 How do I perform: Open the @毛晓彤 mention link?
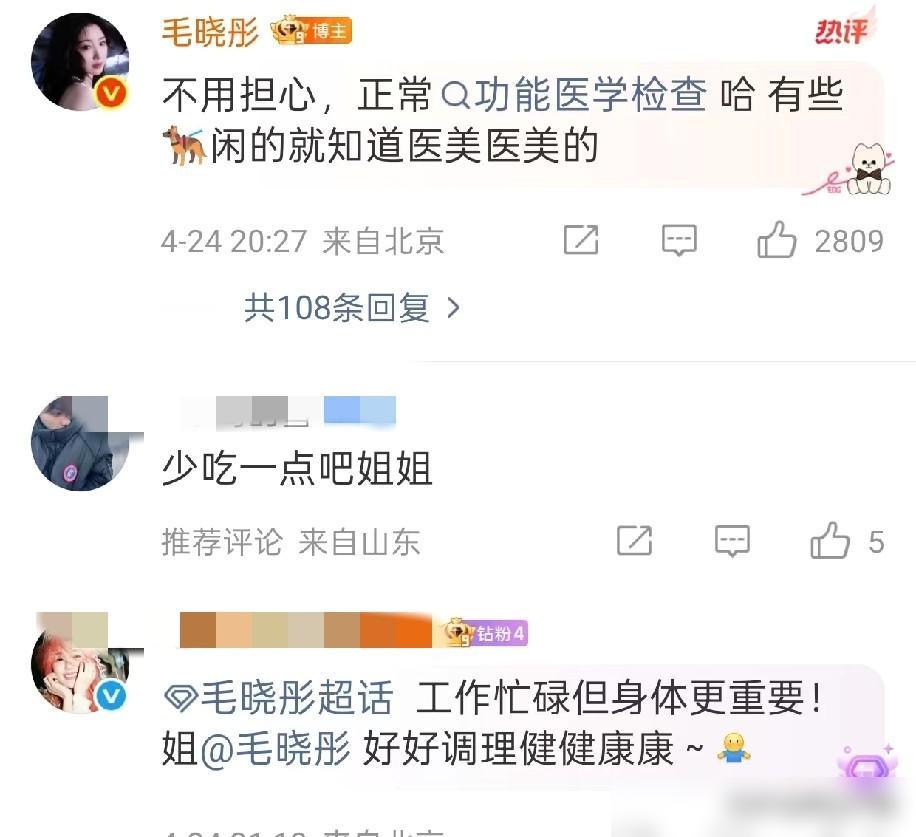click(x=275, y=748)
